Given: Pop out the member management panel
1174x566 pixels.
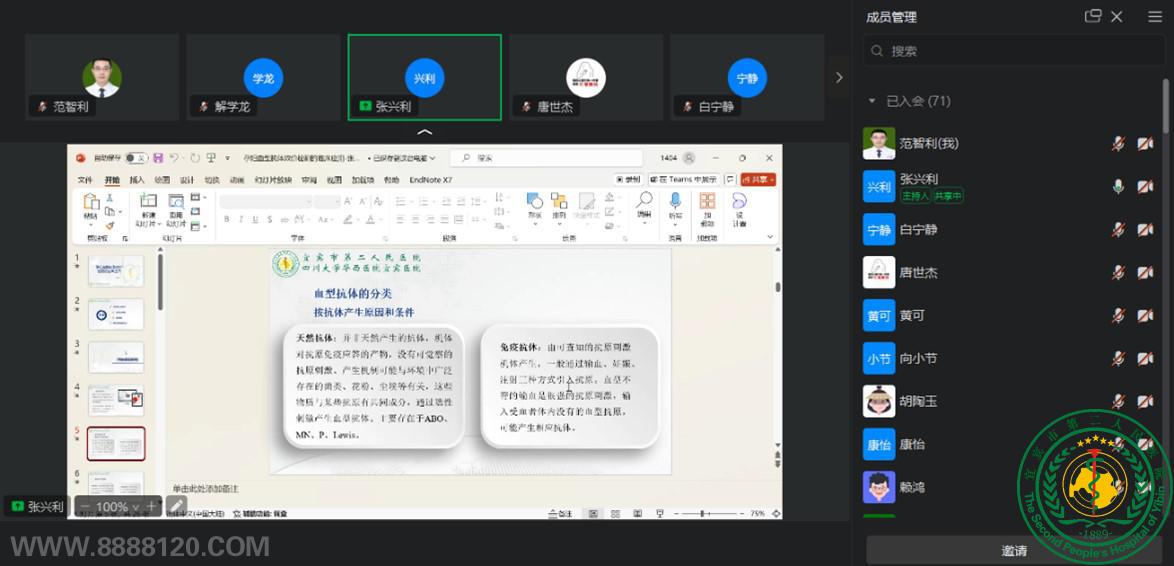Looking at the screenshot, I should click(x=1093, y=16).
